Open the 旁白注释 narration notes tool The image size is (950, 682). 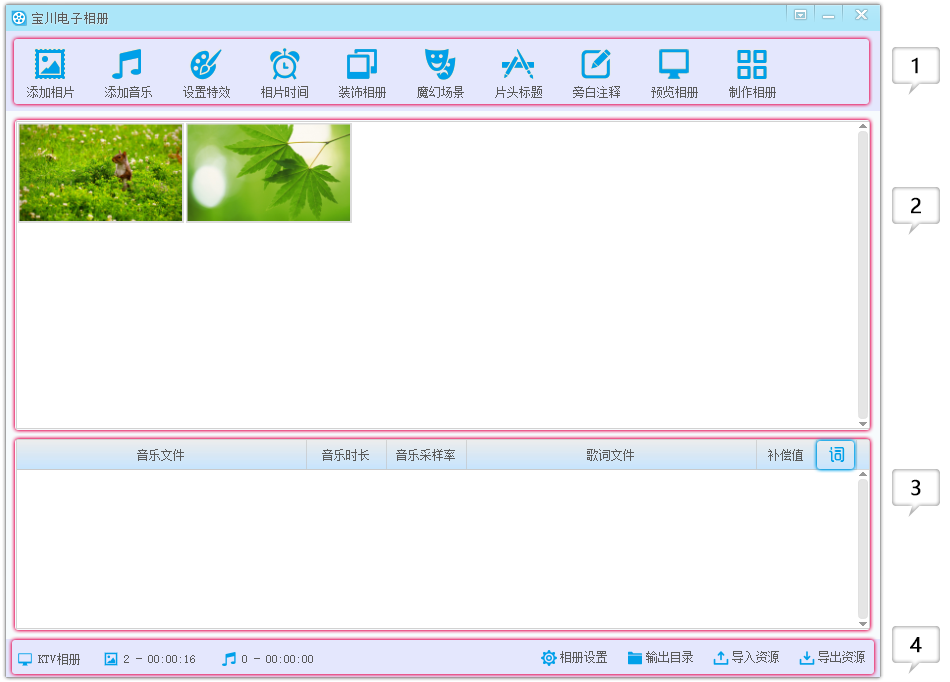pyautogui.click(x=596, y=73)
